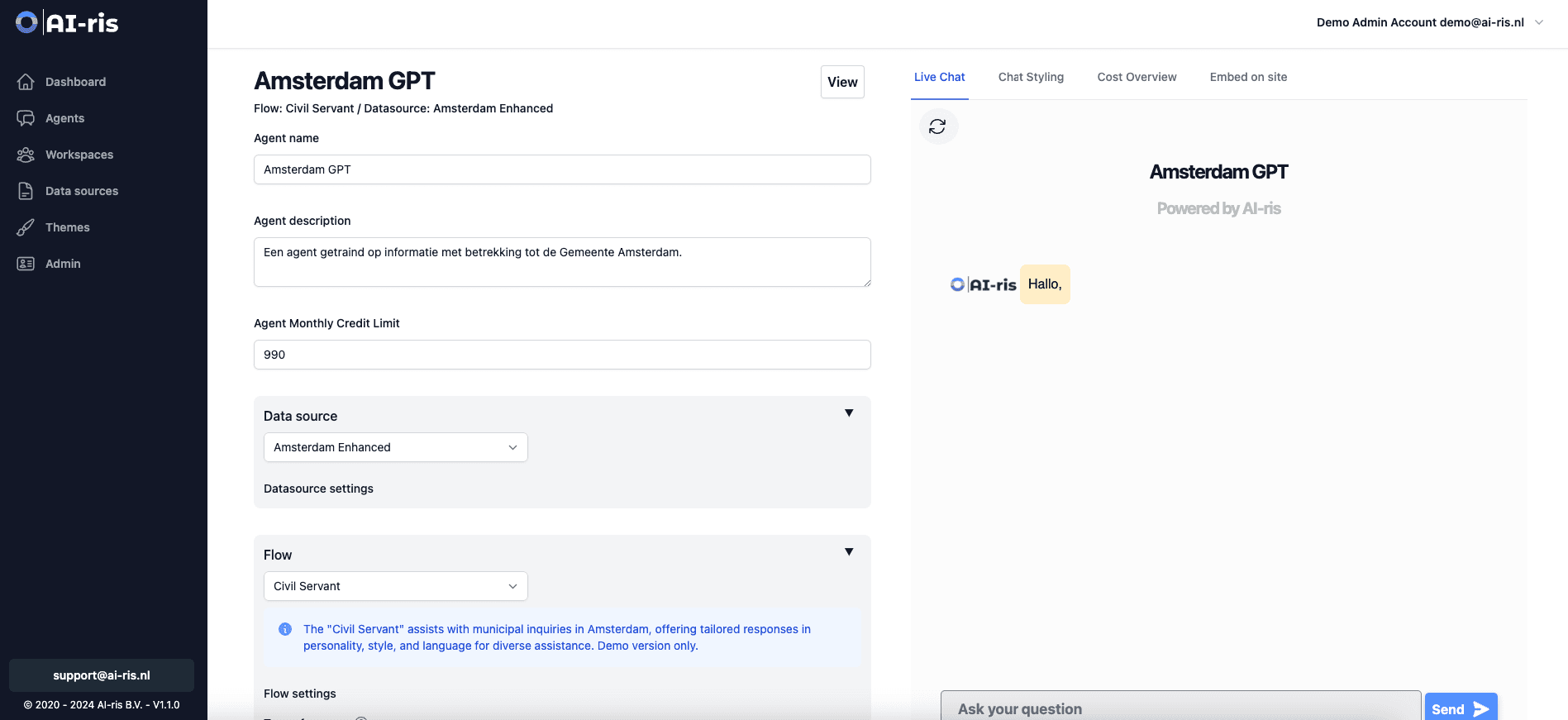Open the Amsterdam Enhanced data source dropdown

395,447
